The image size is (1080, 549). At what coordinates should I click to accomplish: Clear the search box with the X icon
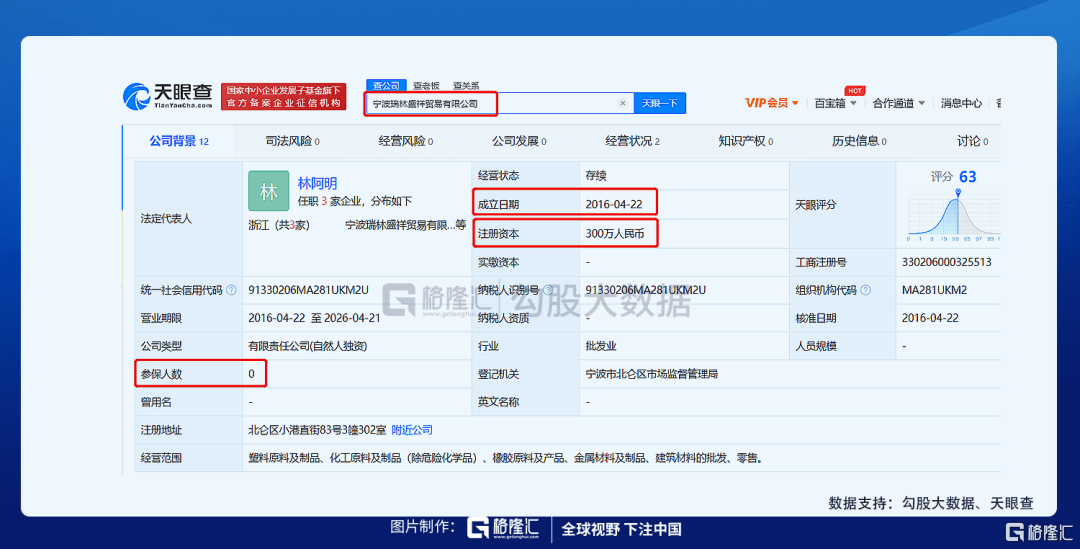[x=622, y=103]
